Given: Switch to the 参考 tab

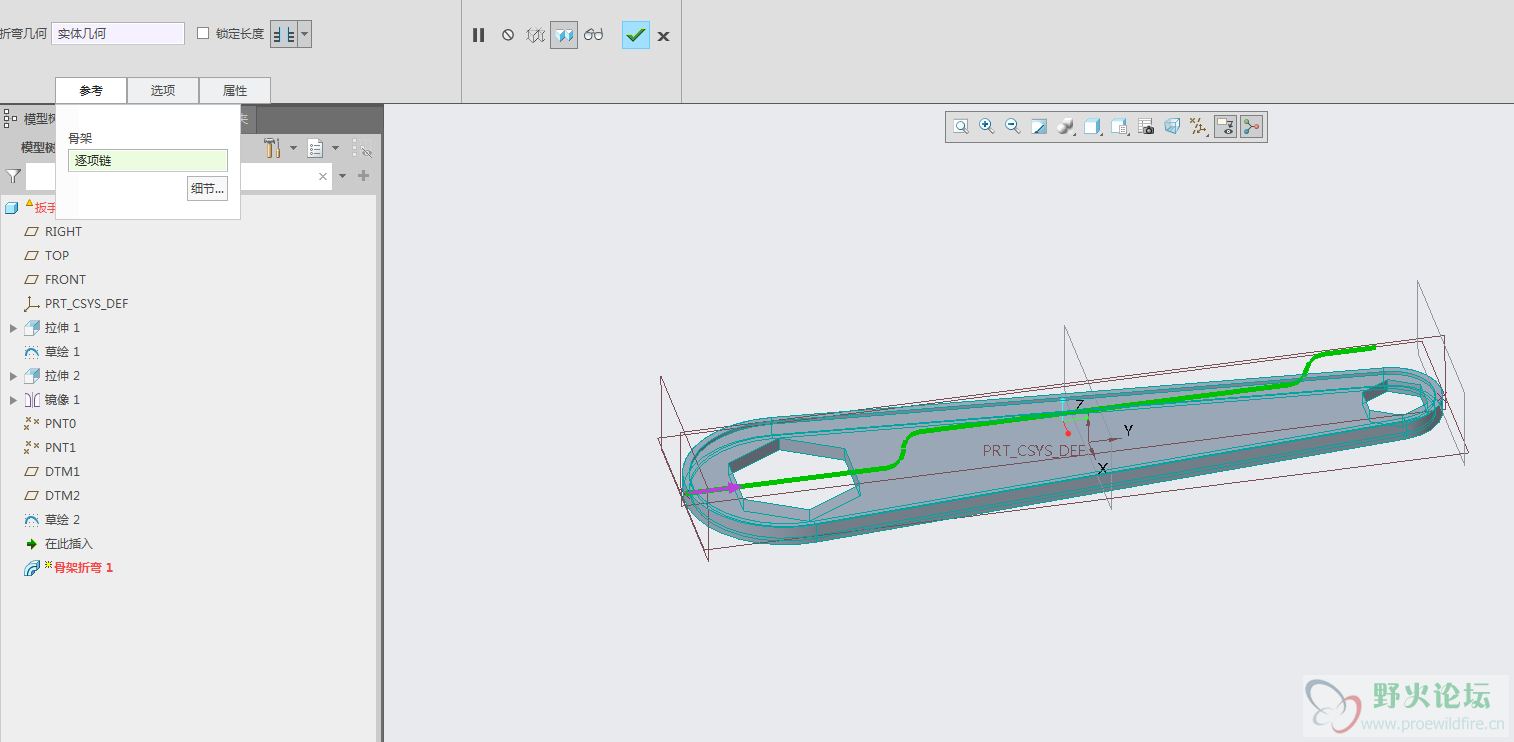Looking at the screenshot, I should point(91,90).
